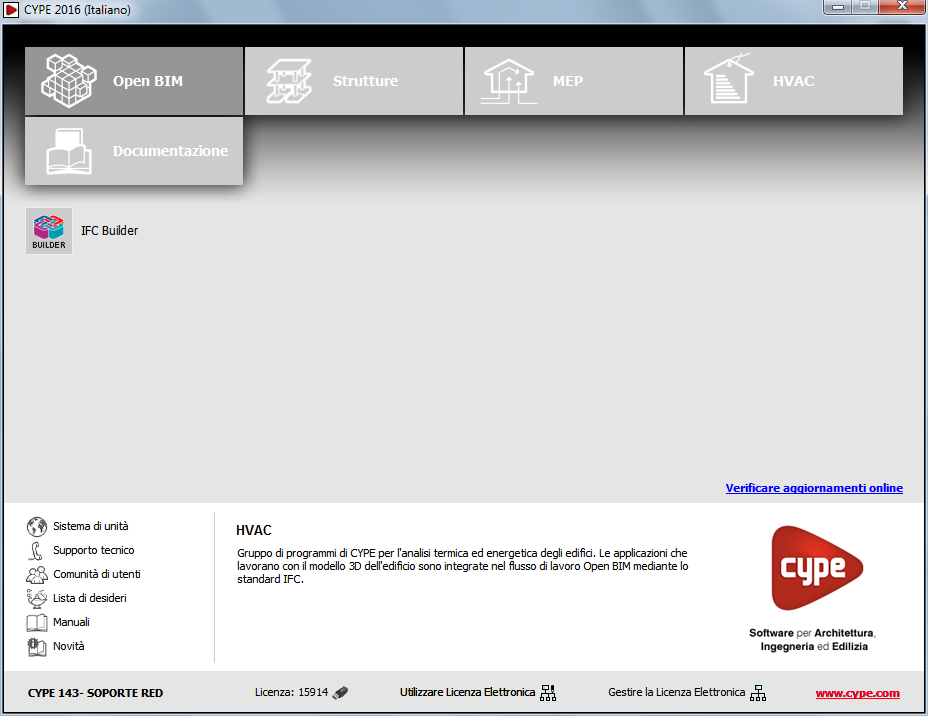Minimize the CYPE 2016 window
928x716 pixels.
pos(837,7)
